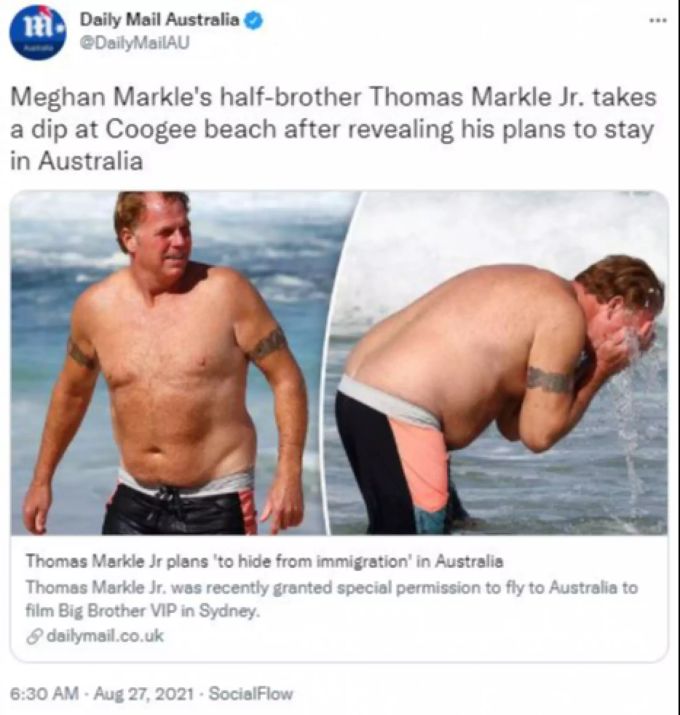The height and width of the screenshot is (715, 680).
Task: Click the armband tattoo in the right photo
Action: click(550, 379)
